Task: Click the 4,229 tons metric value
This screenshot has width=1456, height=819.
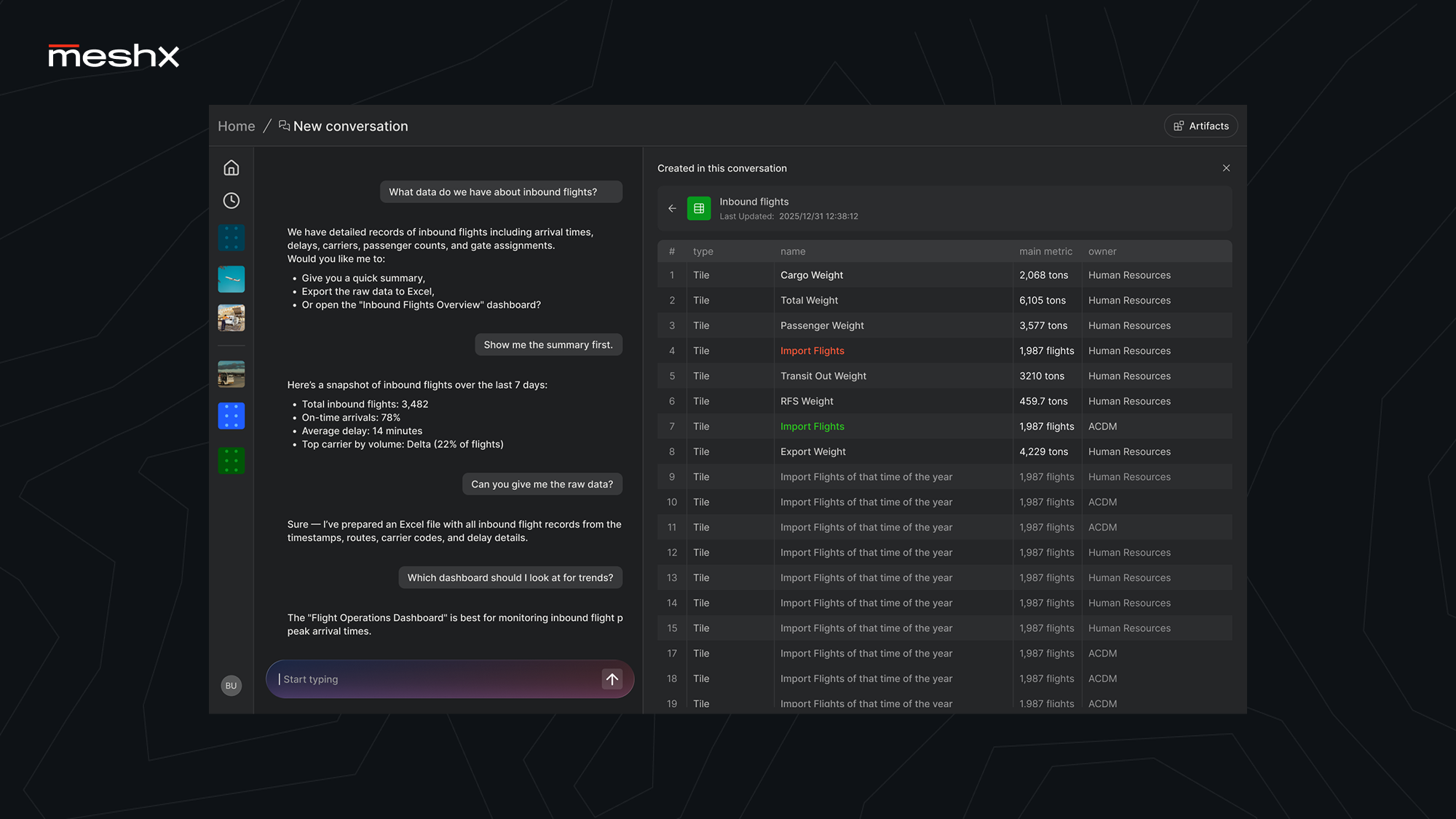Action: click(x=1044, y=452)
